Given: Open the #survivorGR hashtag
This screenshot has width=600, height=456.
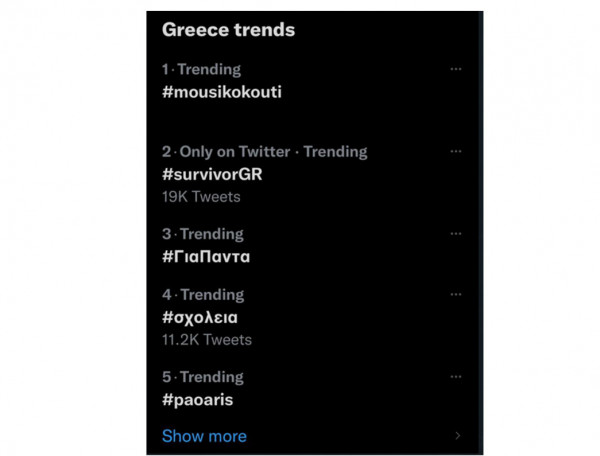Looking at the screenshot, I should pos(212,174).
